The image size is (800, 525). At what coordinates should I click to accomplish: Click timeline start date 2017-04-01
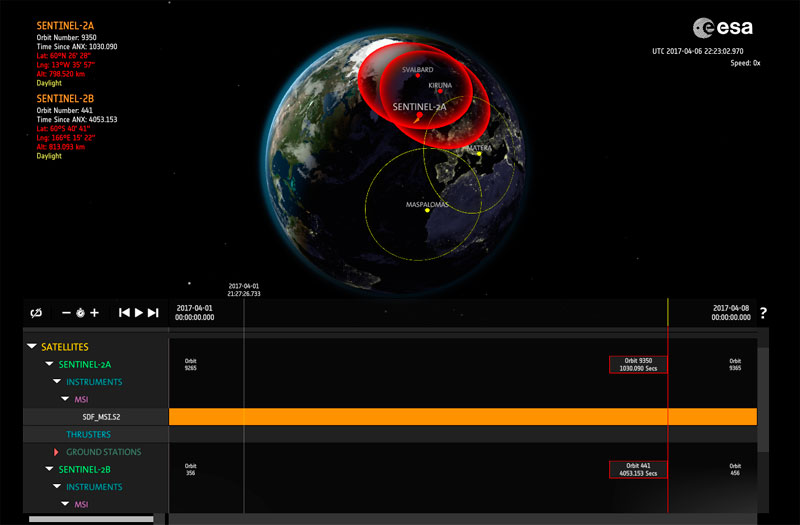pos(194,313)
